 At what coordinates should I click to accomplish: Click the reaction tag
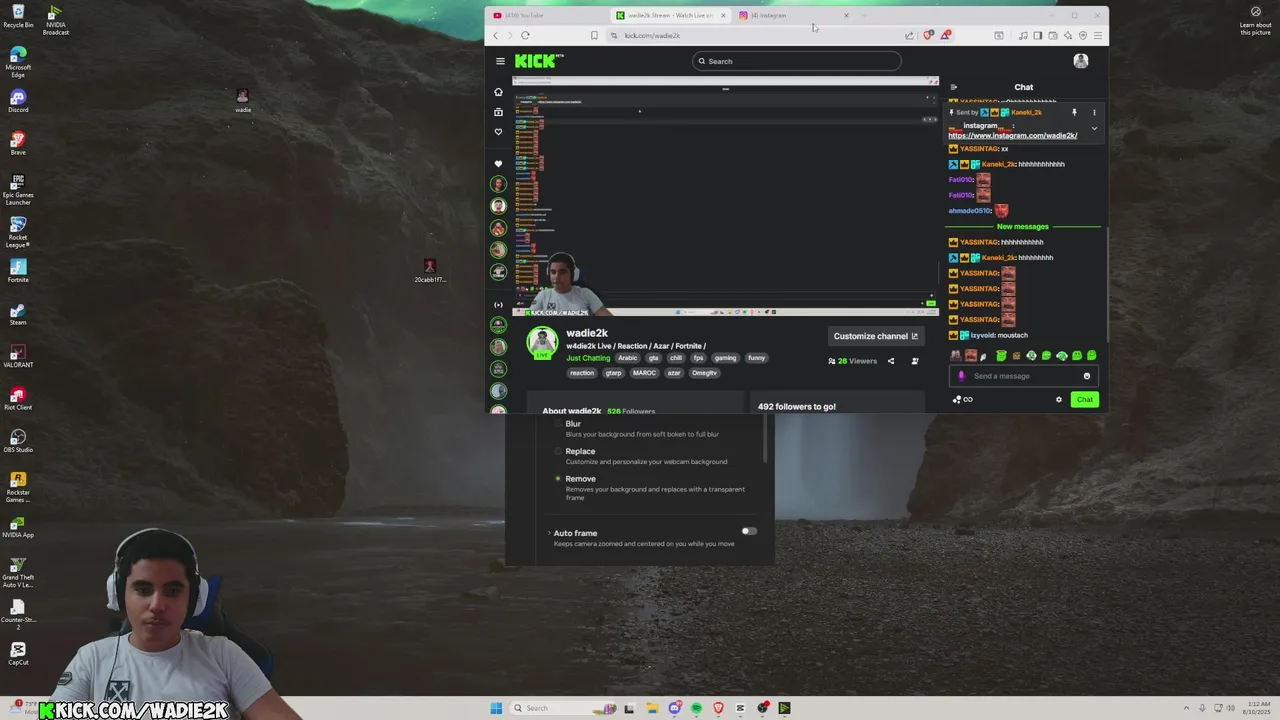pyautogui.click(x=582, y=373)
